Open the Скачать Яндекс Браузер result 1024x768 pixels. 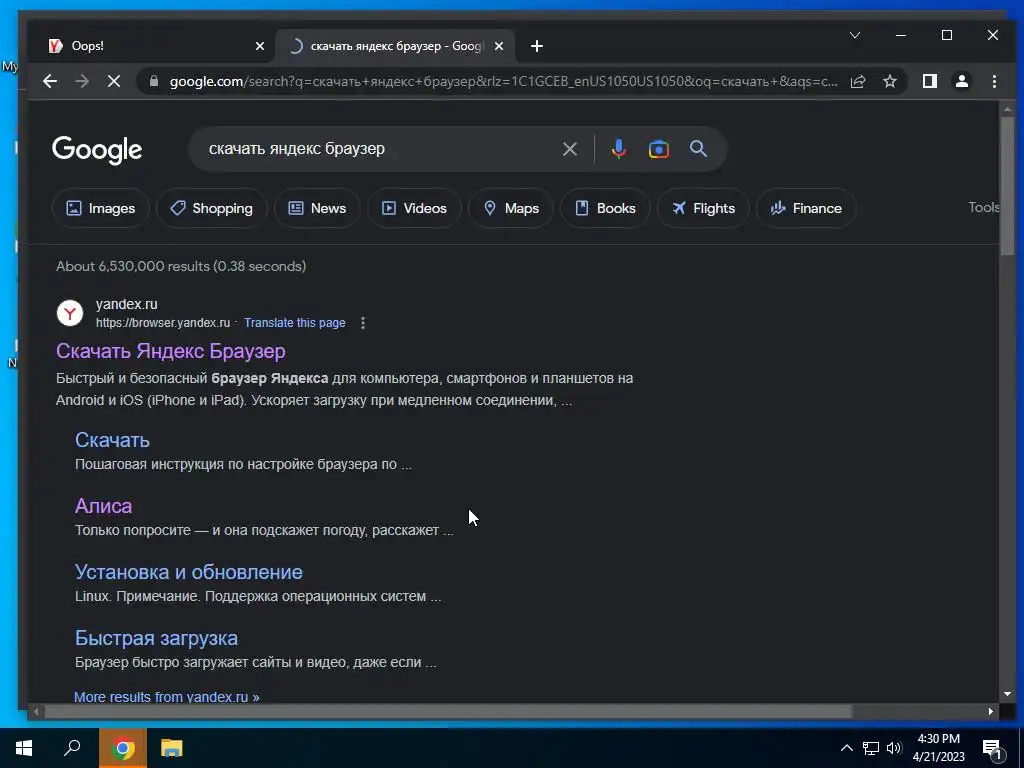pos(170,351)
